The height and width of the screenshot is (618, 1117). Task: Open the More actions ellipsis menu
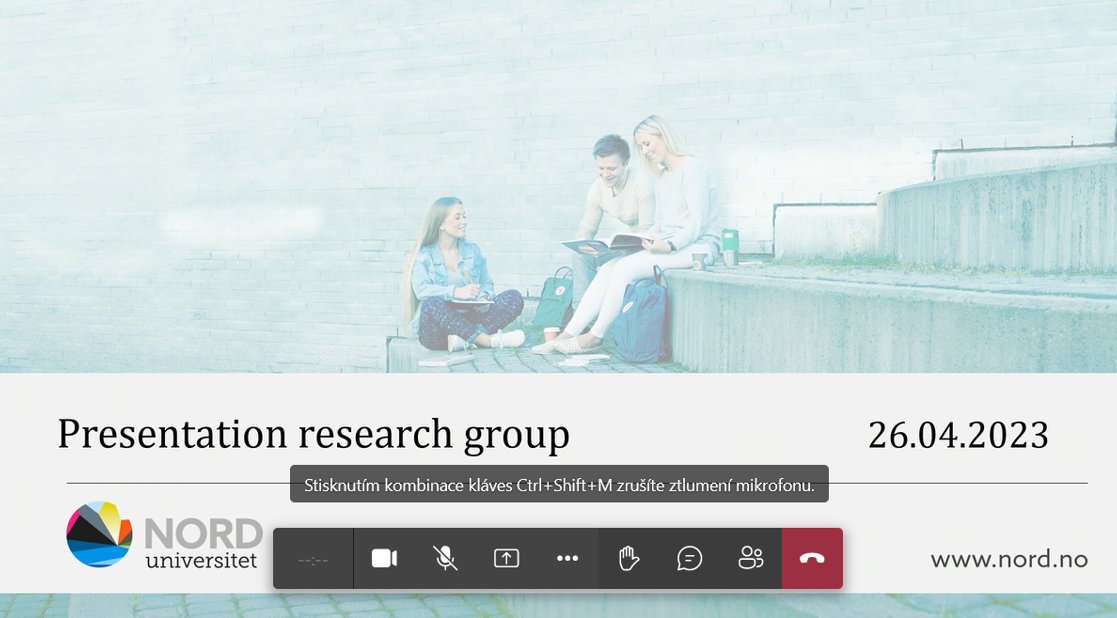click(568, 558)
